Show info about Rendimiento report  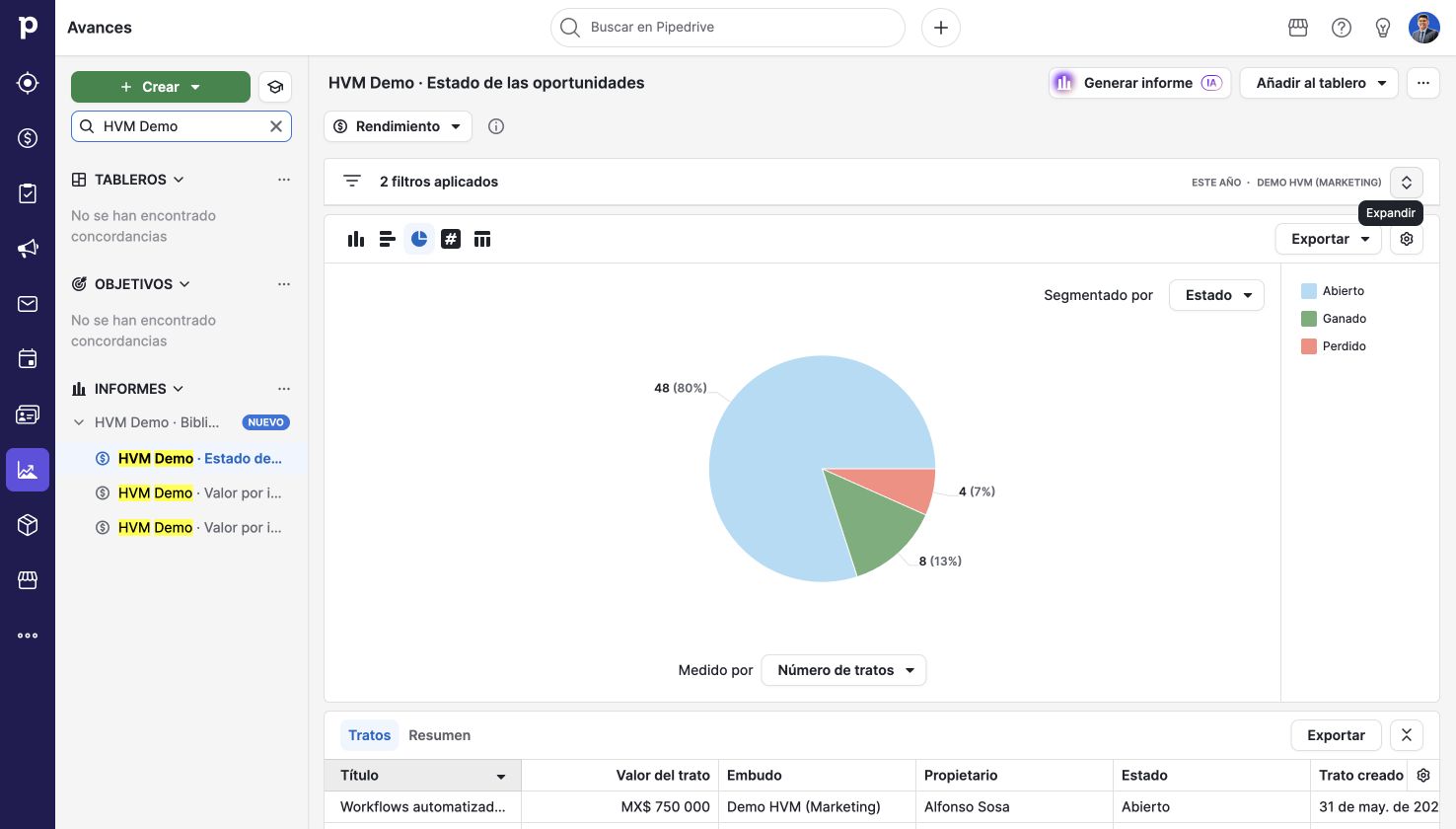tap(496, 126)
